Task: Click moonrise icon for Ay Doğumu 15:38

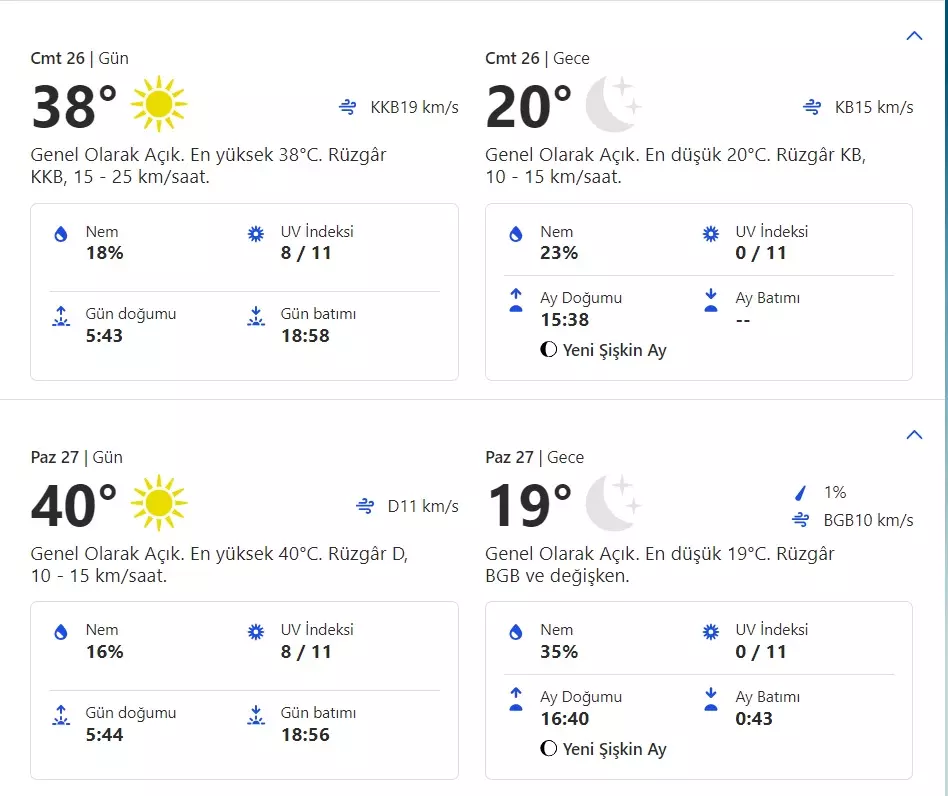Action: tap(516, 301)
